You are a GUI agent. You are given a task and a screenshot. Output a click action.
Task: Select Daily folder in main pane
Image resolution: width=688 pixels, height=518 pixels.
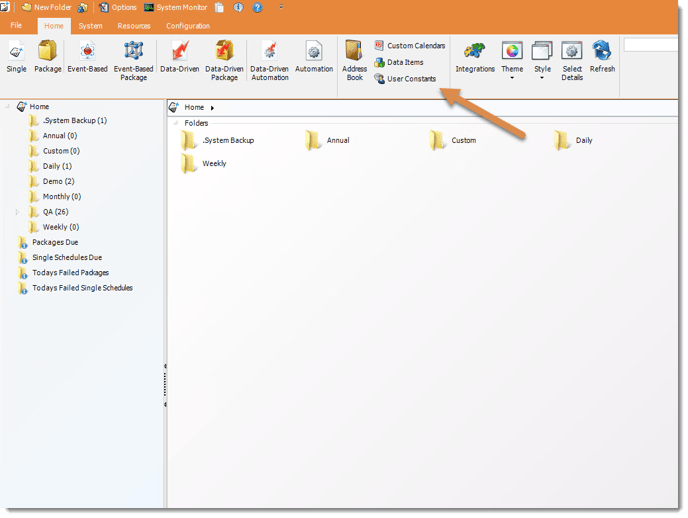click(573, 141)
